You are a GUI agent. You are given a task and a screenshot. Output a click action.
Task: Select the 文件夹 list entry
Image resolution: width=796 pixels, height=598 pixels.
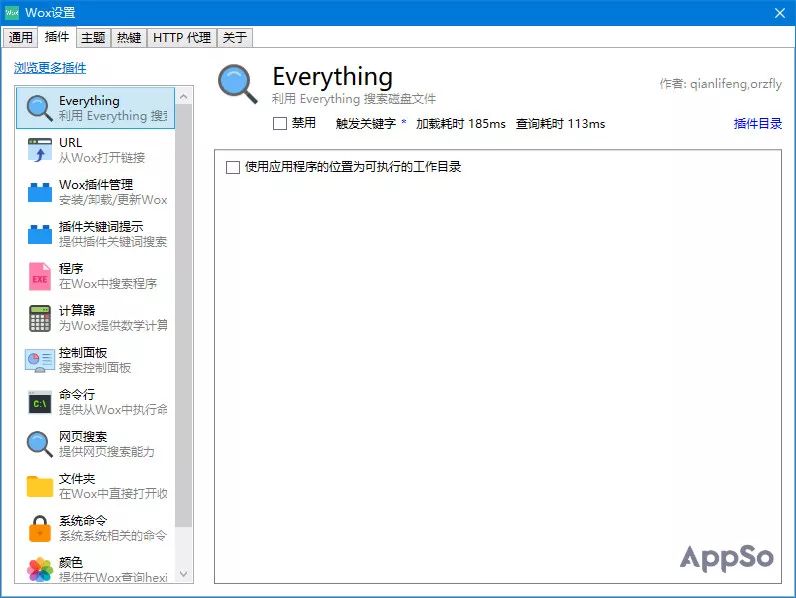[95, 486]
